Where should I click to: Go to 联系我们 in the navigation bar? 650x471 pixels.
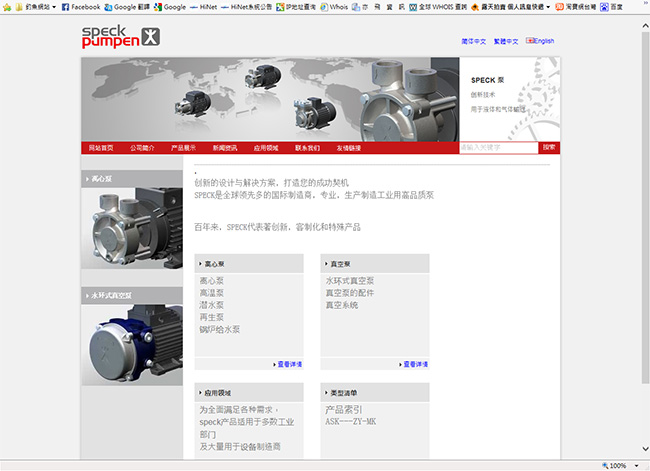tap(307, 147)
